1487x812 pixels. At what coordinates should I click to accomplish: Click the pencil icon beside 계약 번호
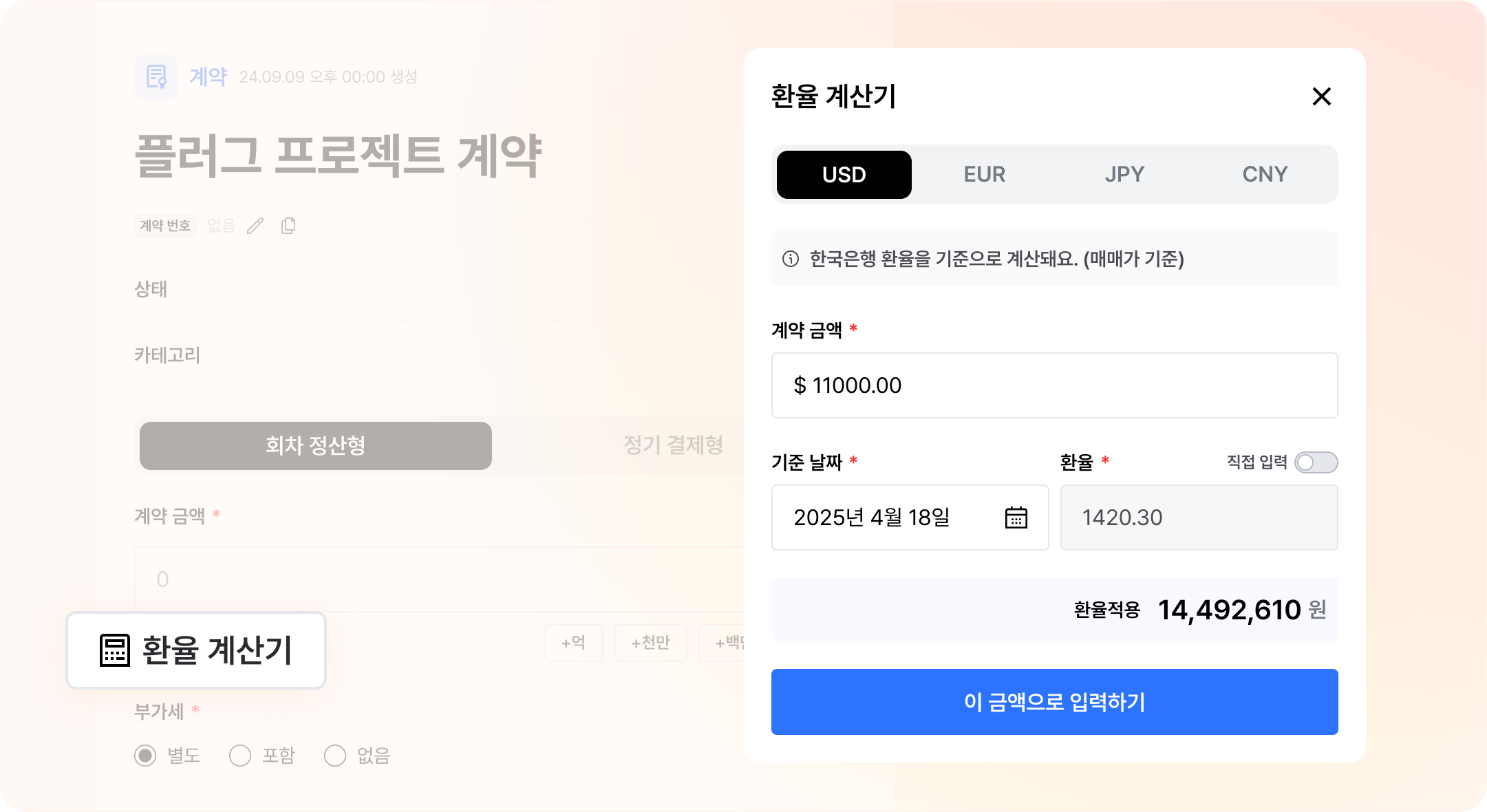pos(255,226)
